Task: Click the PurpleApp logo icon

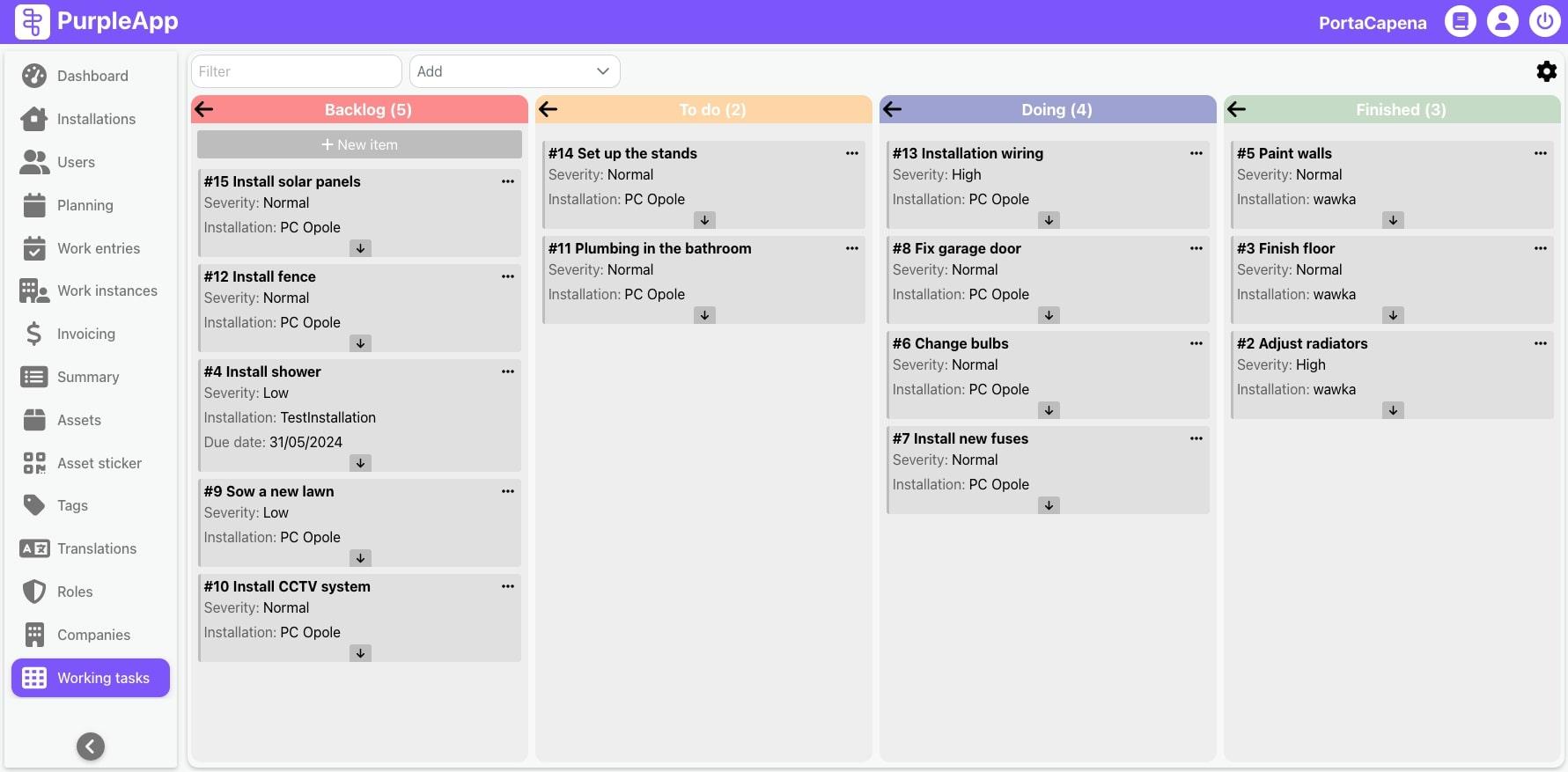Action: point(33,21)
